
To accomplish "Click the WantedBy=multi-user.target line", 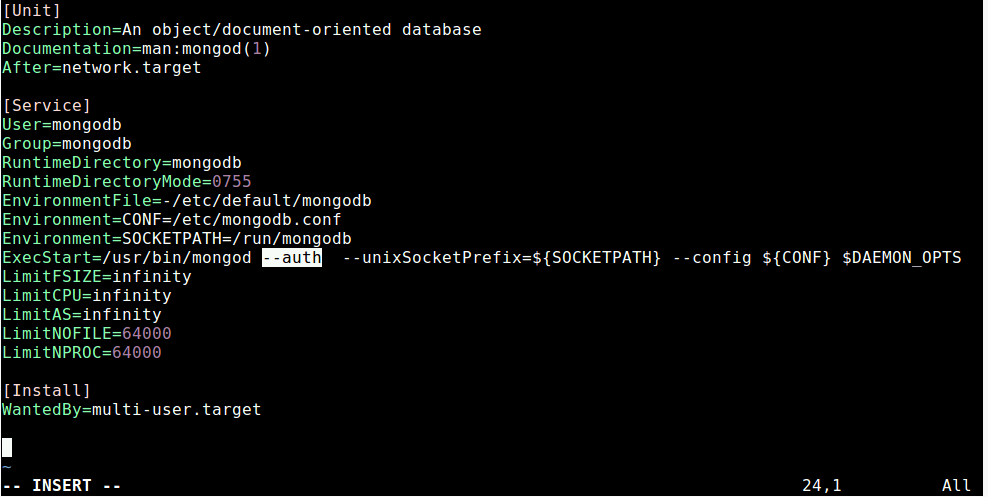I will coord(132,409).
